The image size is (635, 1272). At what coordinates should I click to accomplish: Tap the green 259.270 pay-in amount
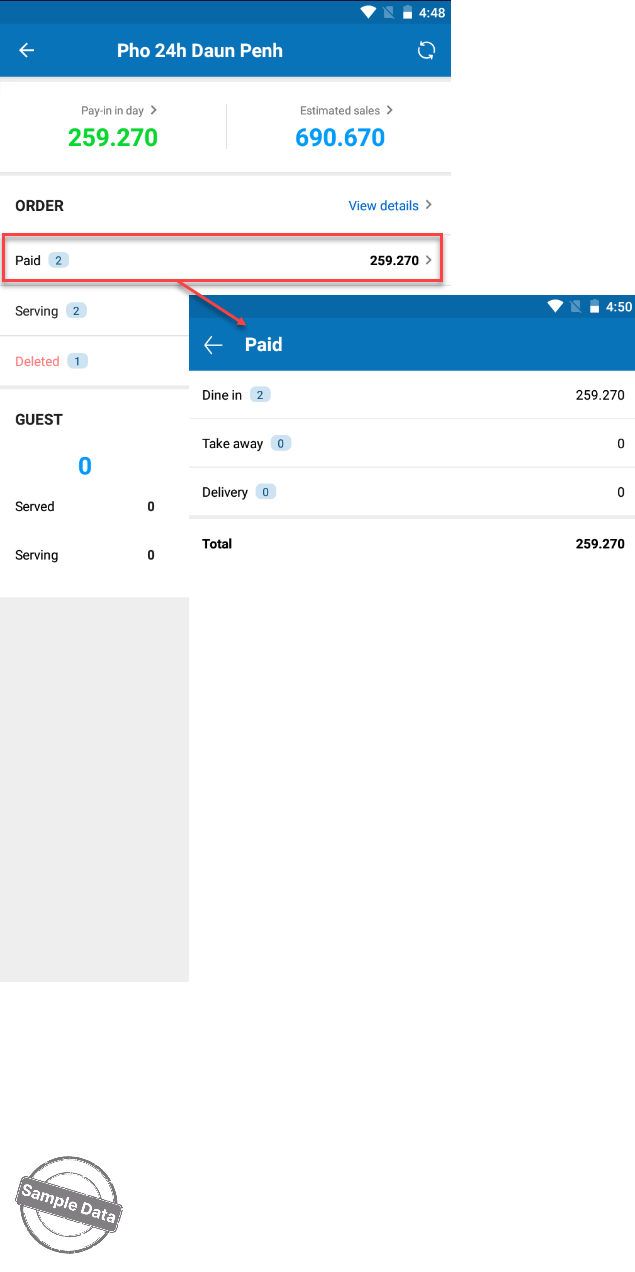(x=113, y=138)
